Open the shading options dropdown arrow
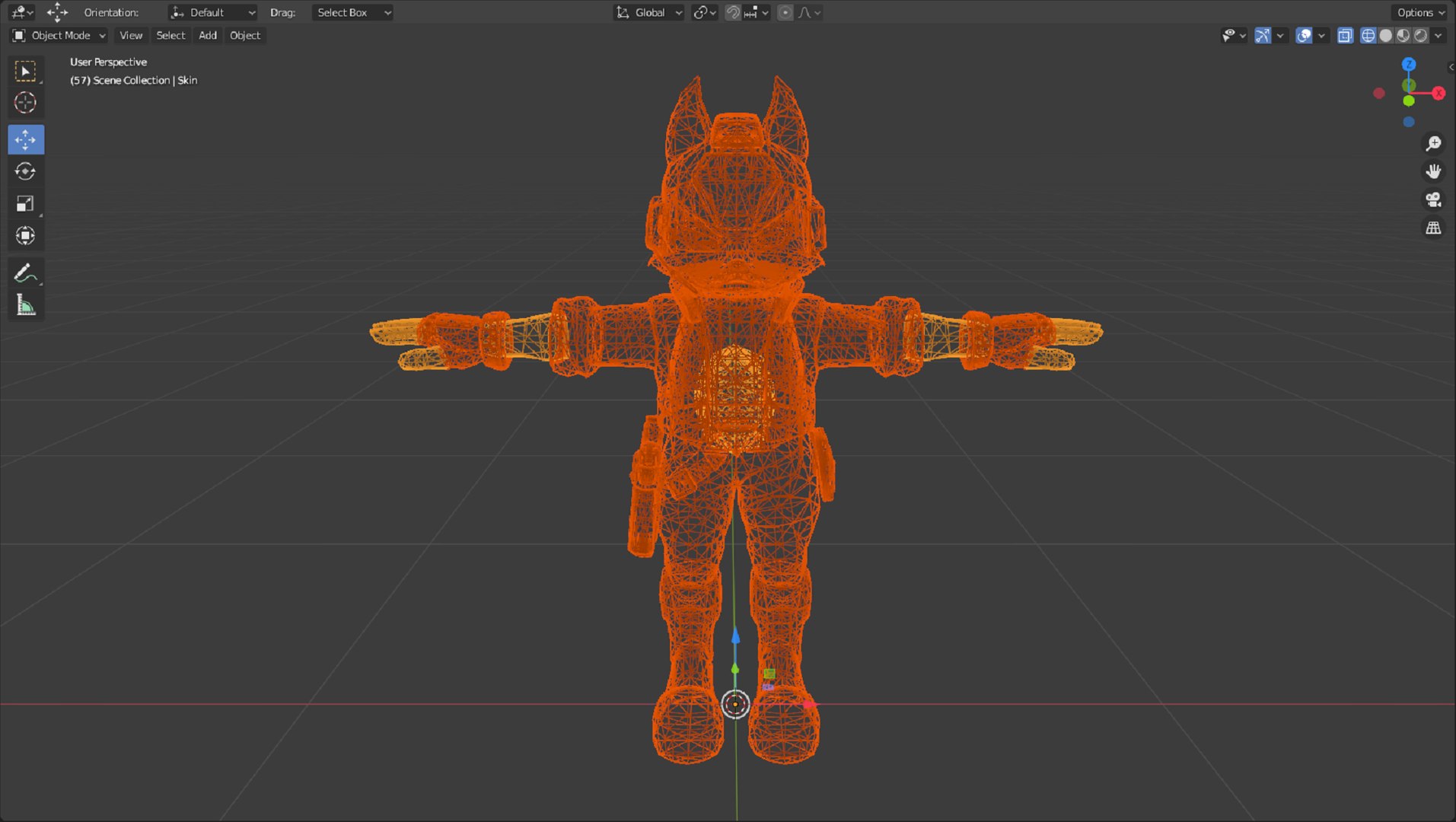This screenshot has width=1456, height=822. 1438,35
